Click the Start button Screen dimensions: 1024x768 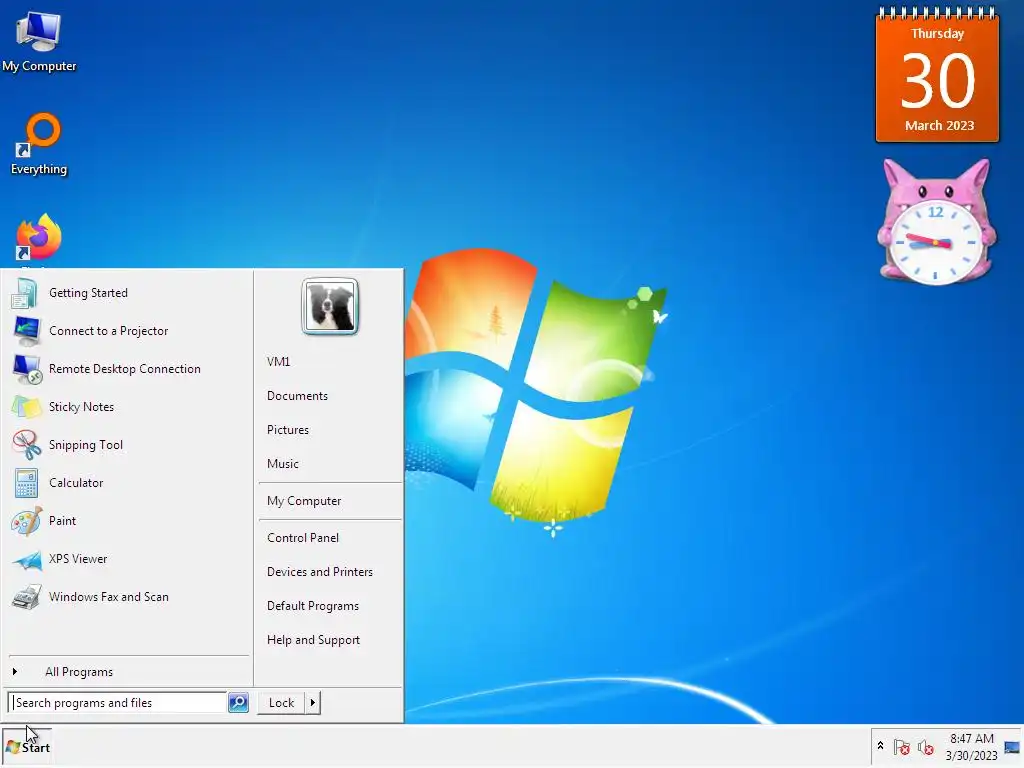pos(27,747)
